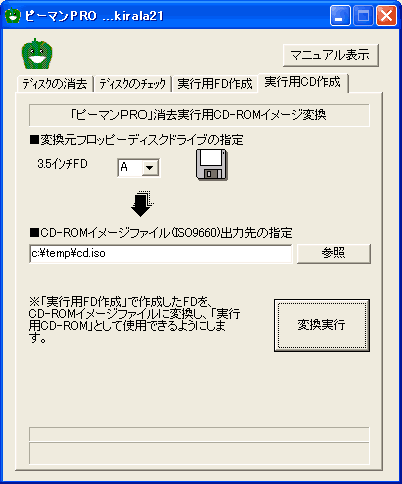Go to 実行用FD作成 tab
The height and width of the screenshot is (484, 402).
[x=215, y=83]
